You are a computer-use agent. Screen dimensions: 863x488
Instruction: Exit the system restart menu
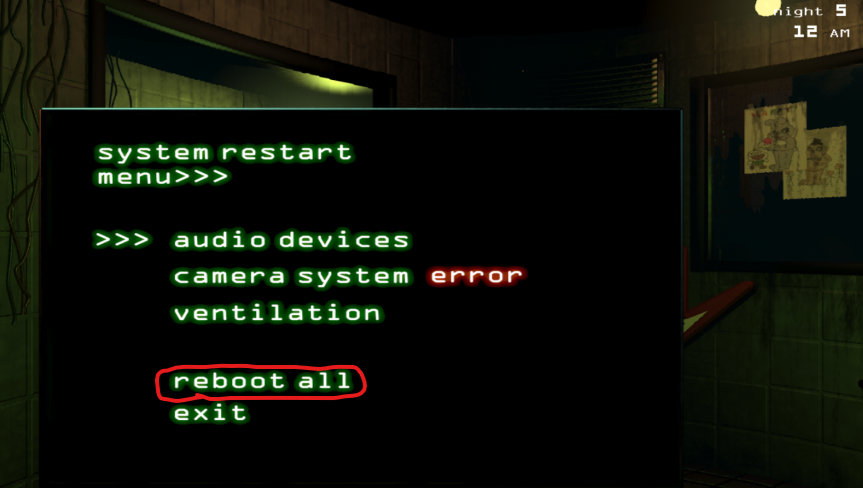210,413
